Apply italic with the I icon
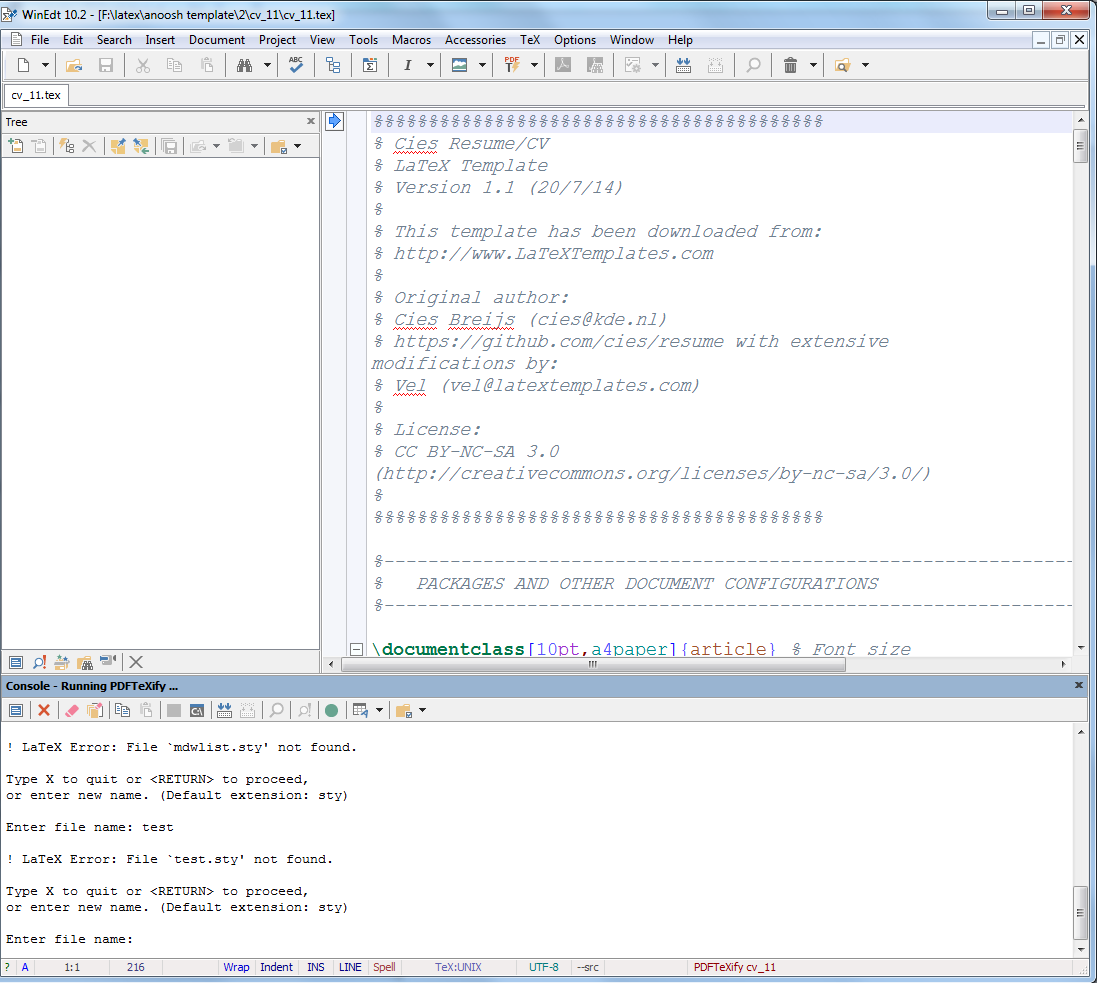Viewport: 1097px width, 983px height. [x=407, y=65]
